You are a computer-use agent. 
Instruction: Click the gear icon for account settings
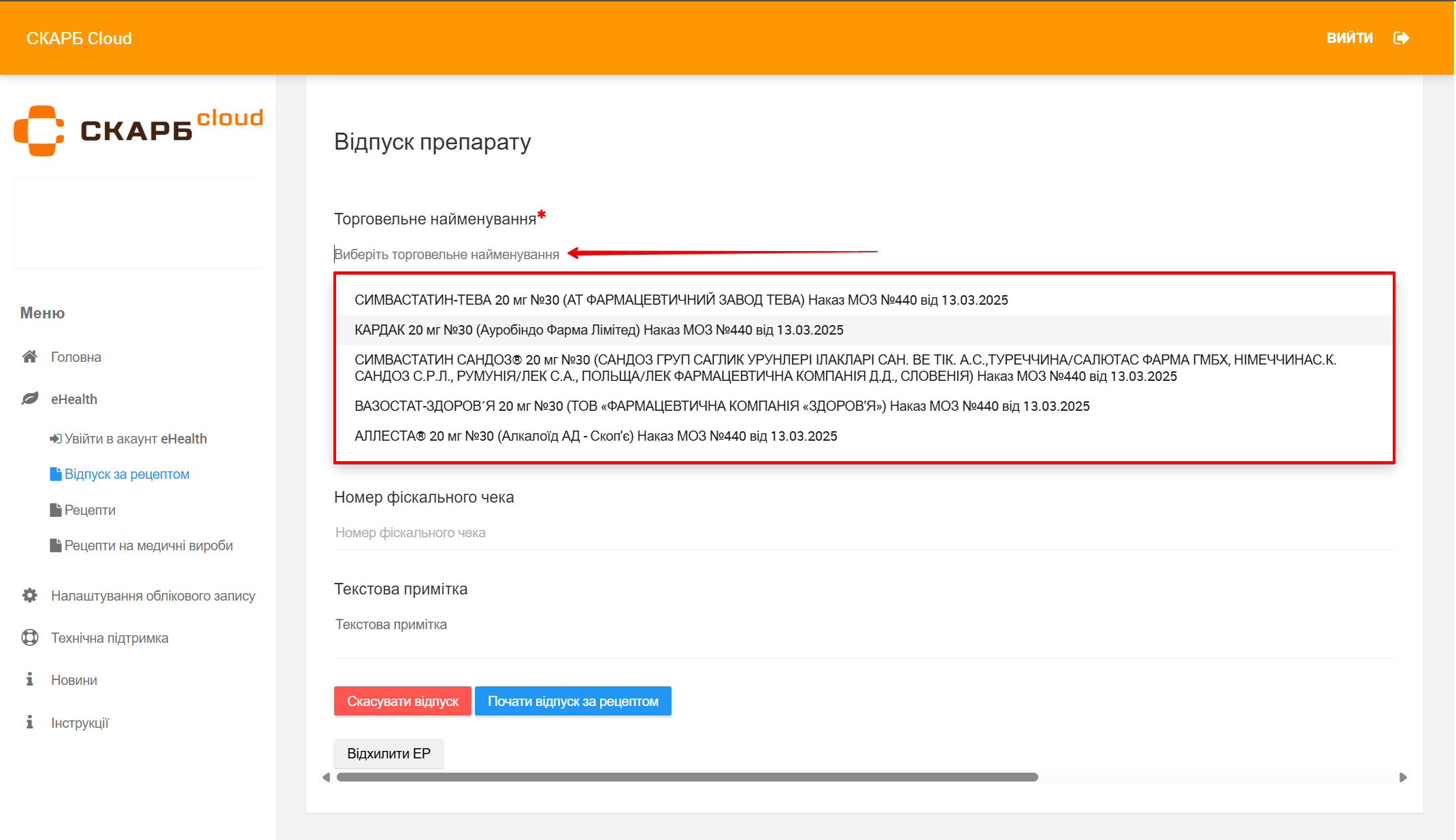(29, 595)
